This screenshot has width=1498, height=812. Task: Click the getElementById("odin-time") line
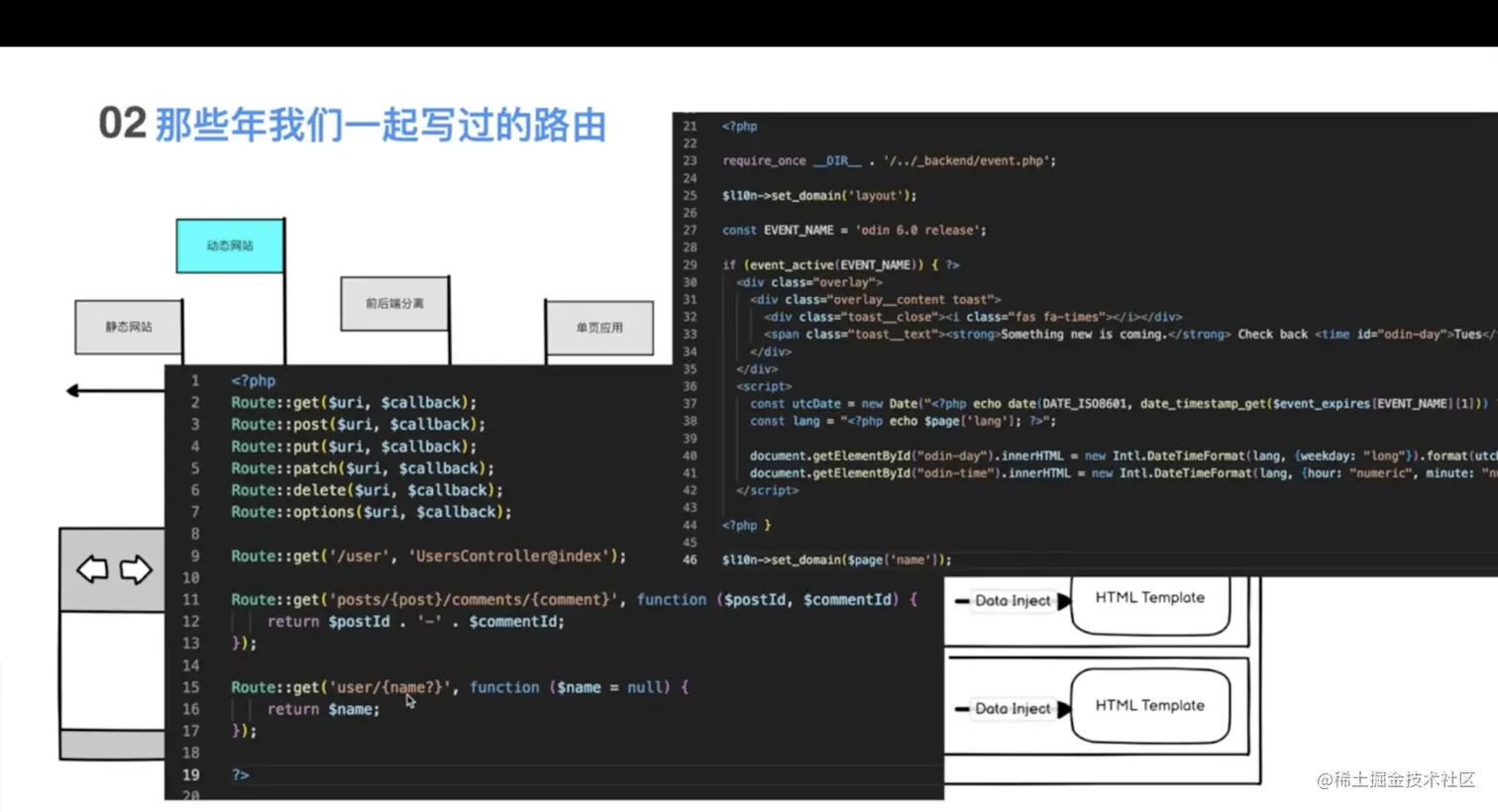click(1123, 473)
